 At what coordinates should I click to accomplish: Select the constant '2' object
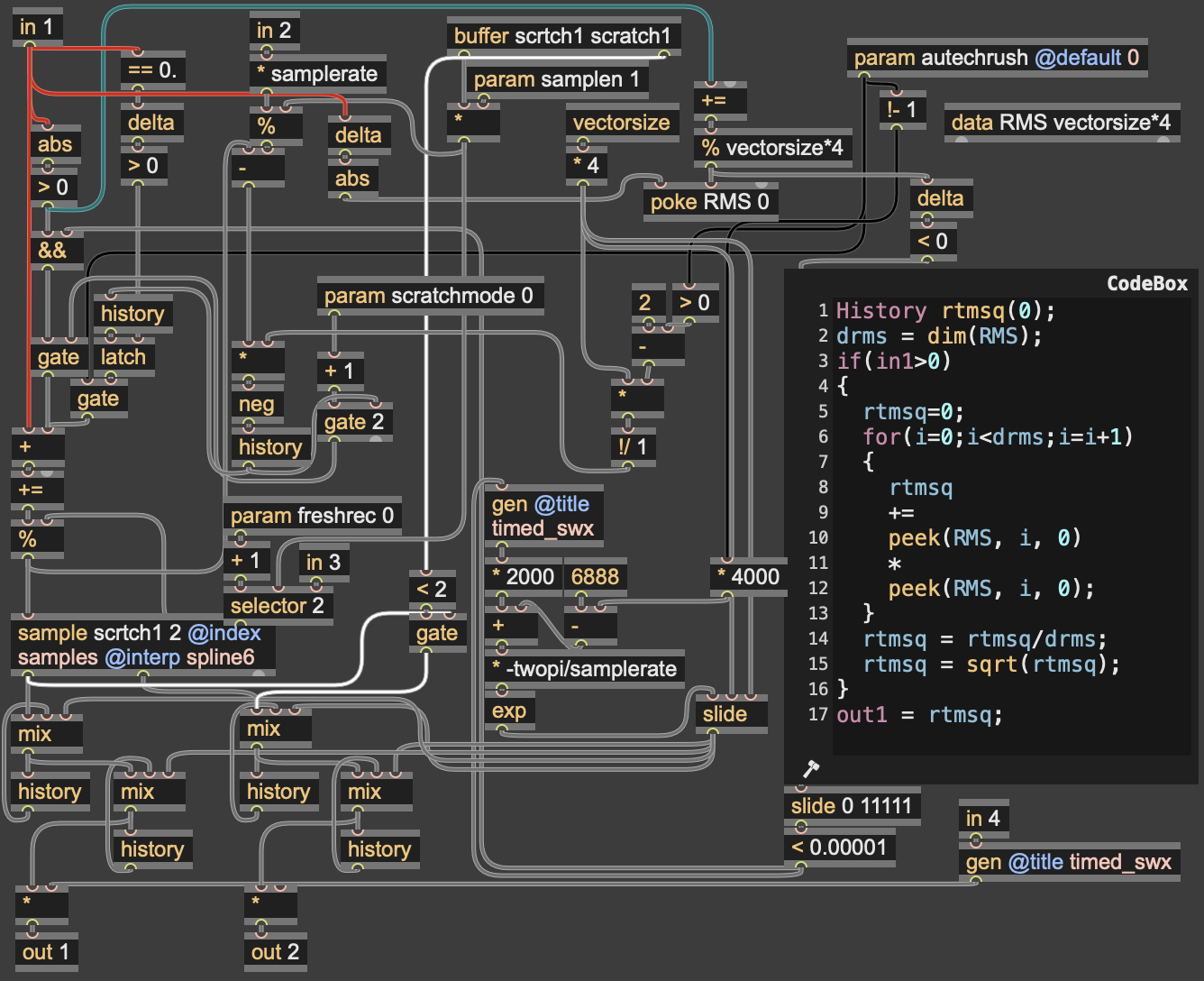pos(649,303)
